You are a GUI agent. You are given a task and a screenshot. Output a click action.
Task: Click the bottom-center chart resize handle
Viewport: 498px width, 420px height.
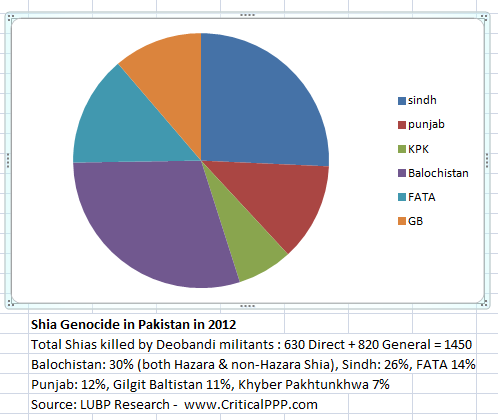coord(247,306)
